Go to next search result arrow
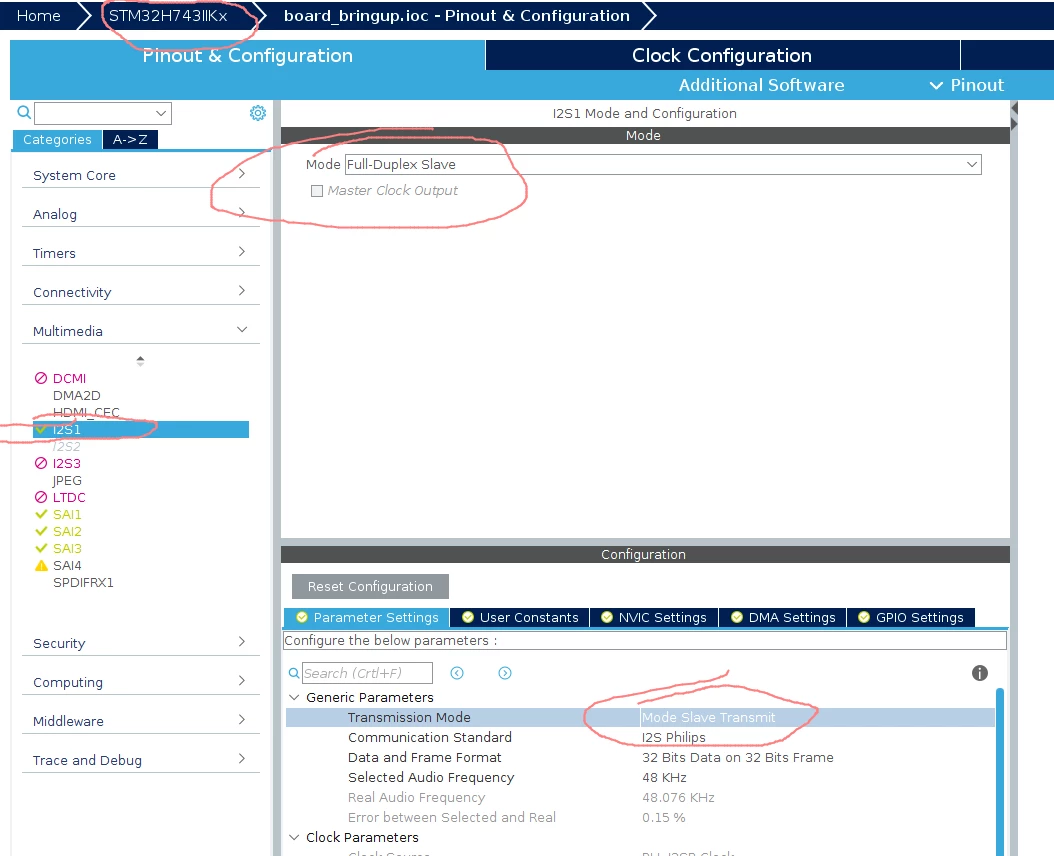The height and width of the screenshot is (856, 1054). tap(505, 672)
